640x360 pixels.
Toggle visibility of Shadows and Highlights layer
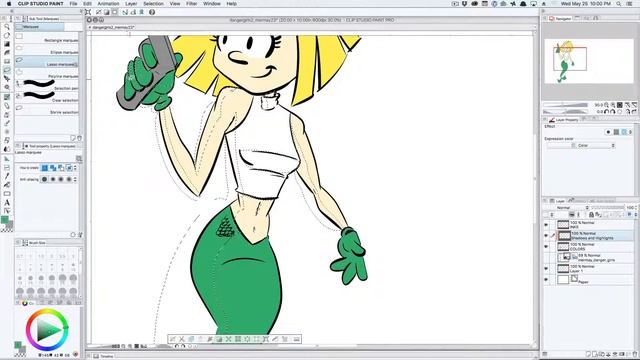[546, 236]
